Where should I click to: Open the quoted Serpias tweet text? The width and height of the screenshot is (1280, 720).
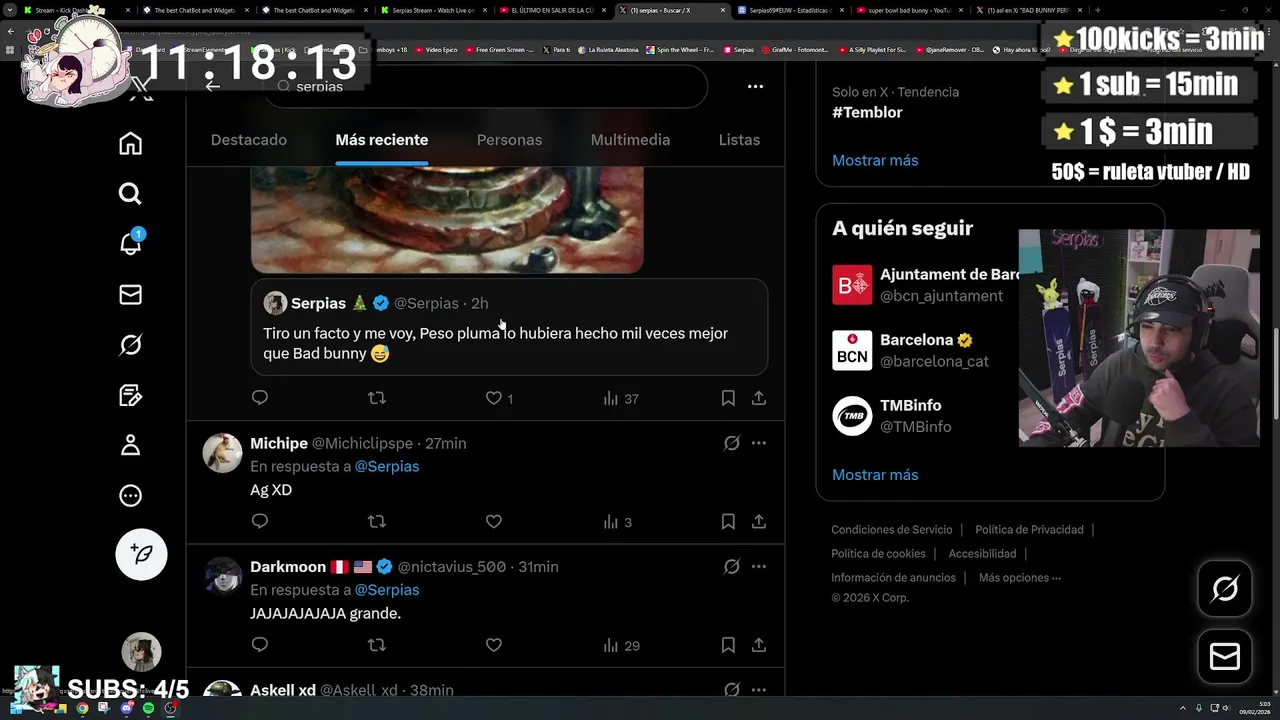pyautogui.click(x=495, y=343)
